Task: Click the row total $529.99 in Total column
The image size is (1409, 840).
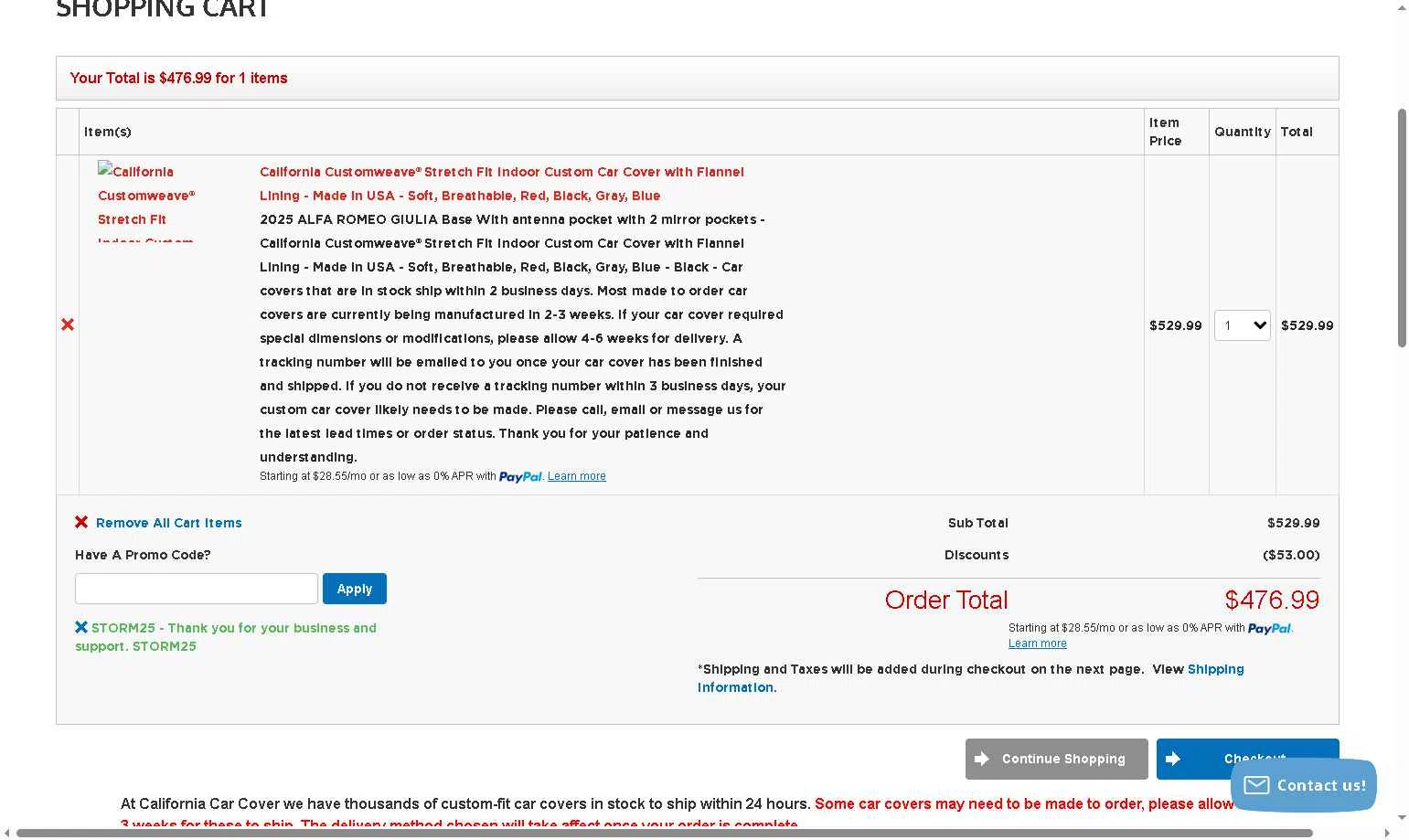Action: coord(1308,325)
